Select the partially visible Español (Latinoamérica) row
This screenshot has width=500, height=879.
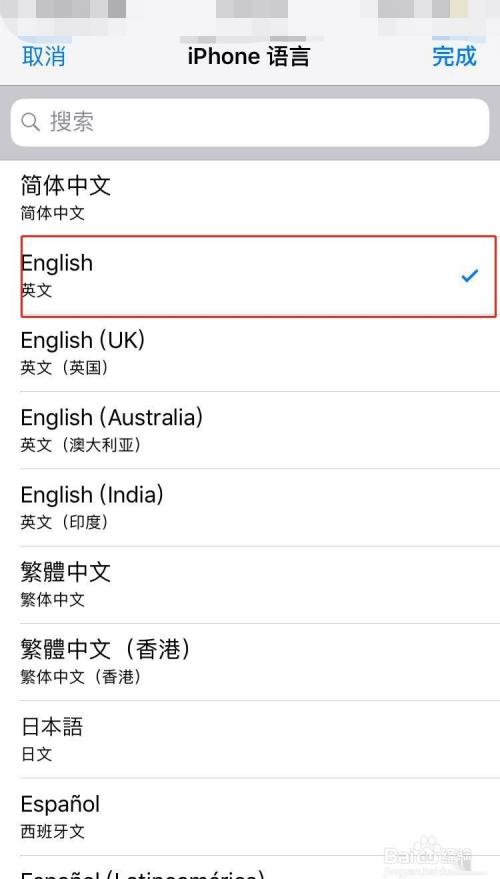(x=250, y=868)
